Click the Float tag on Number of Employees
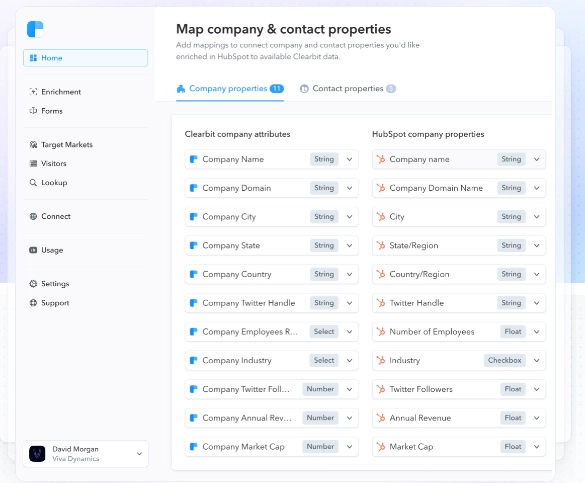 tap(513, 332)
